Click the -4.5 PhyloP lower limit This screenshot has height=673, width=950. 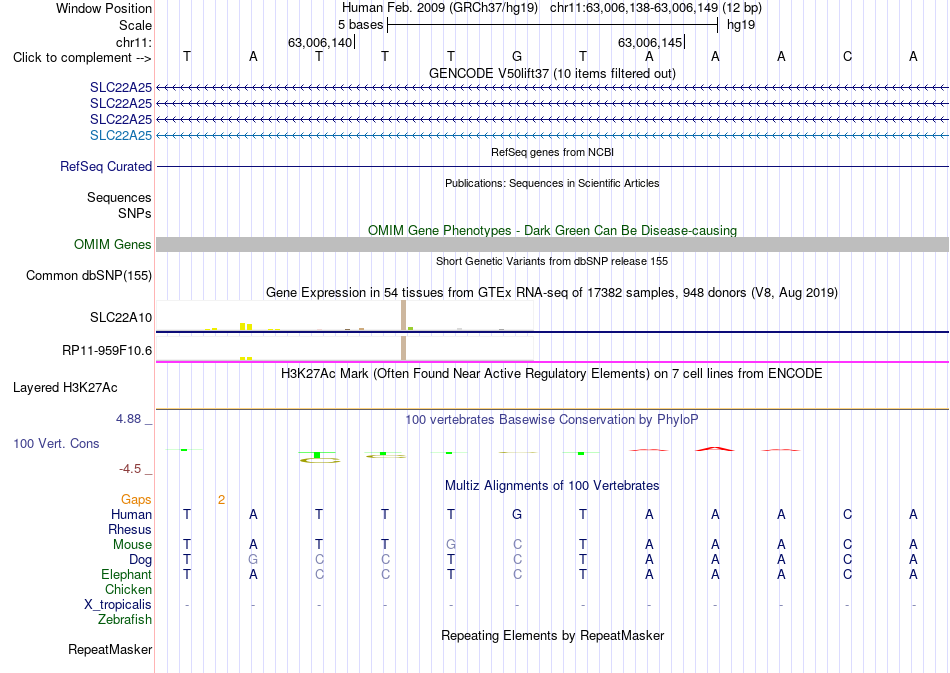pos(130,468)
